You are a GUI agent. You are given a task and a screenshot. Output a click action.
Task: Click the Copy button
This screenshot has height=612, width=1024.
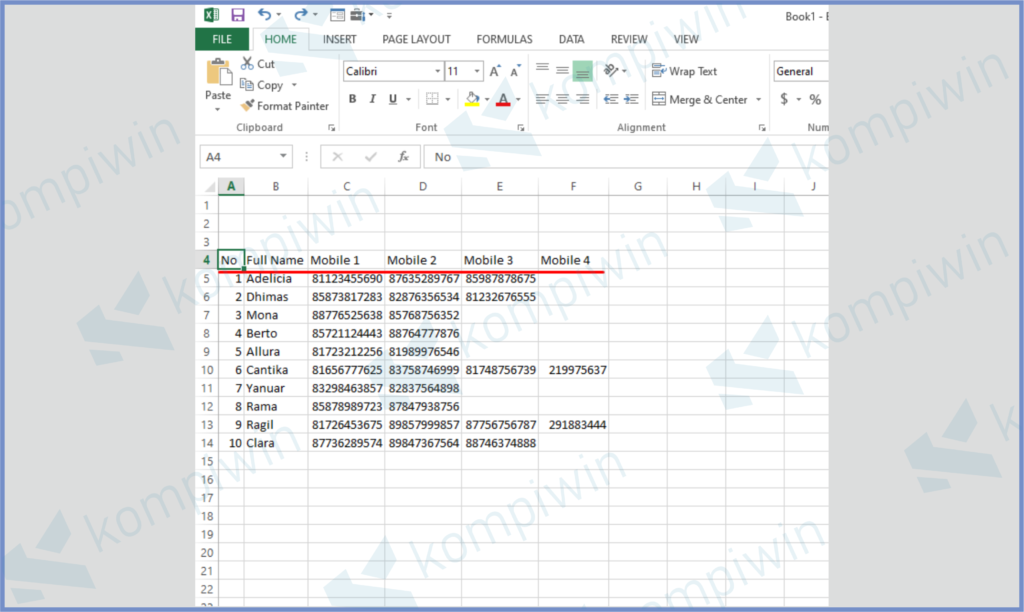click(x=263, y=85)
